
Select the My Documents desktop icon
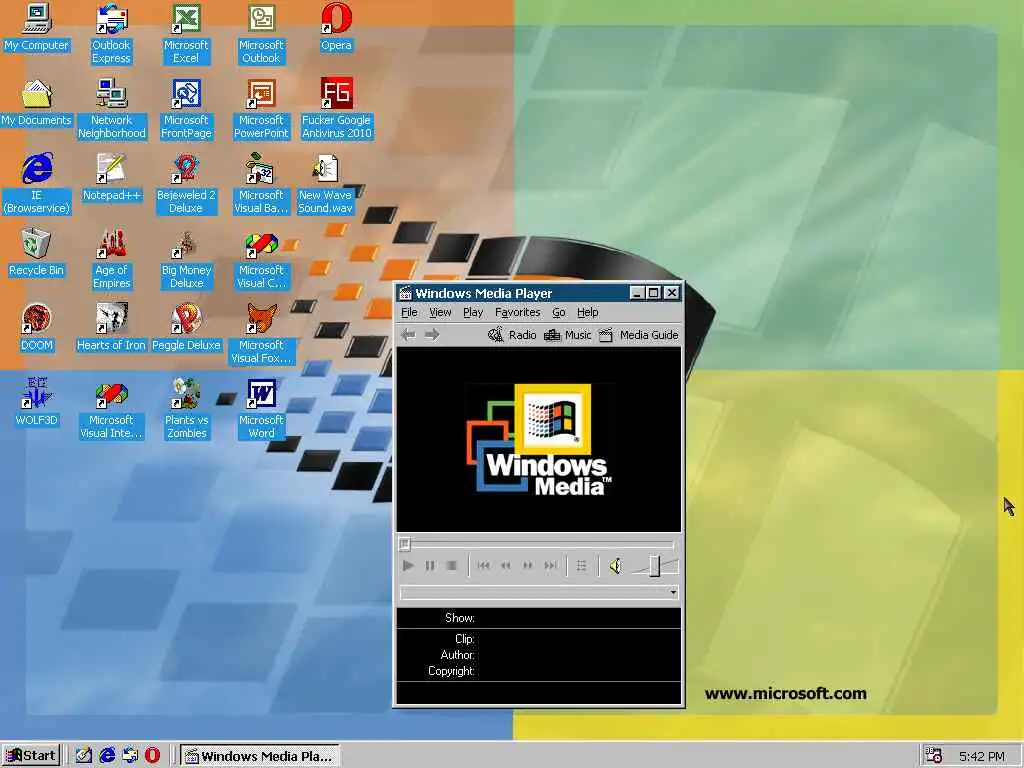36,103
